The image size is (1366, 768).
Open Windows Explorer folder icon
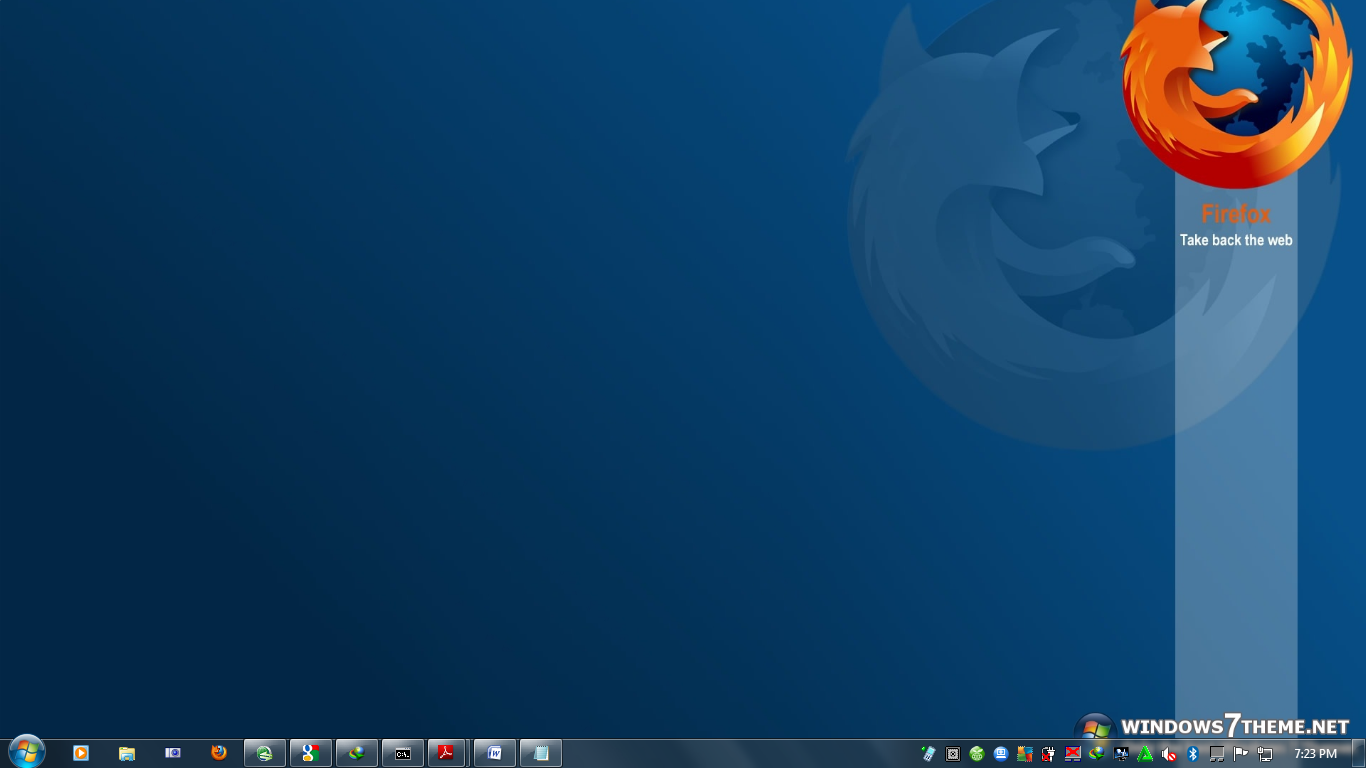127,753
